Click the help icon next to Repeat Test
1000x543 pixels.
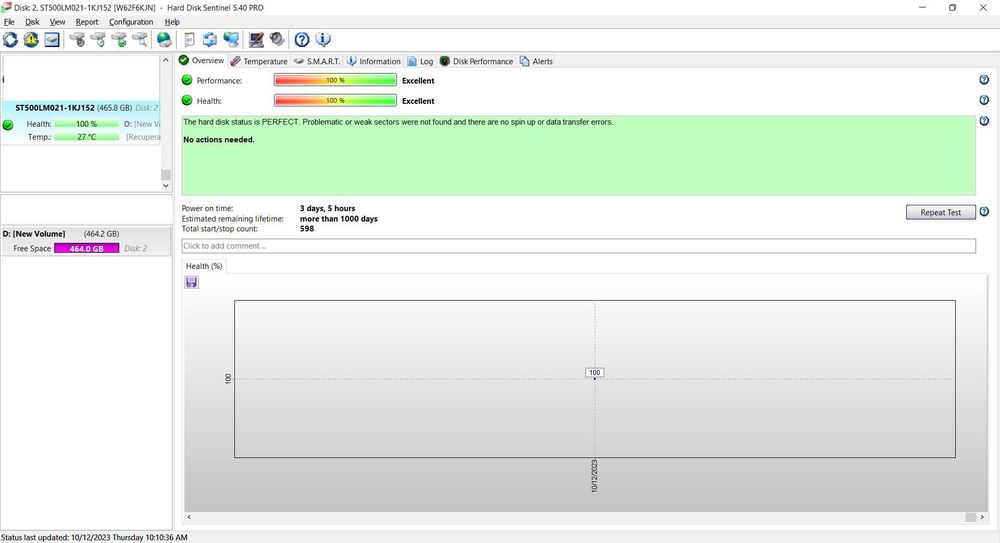(x=984, y=212)
